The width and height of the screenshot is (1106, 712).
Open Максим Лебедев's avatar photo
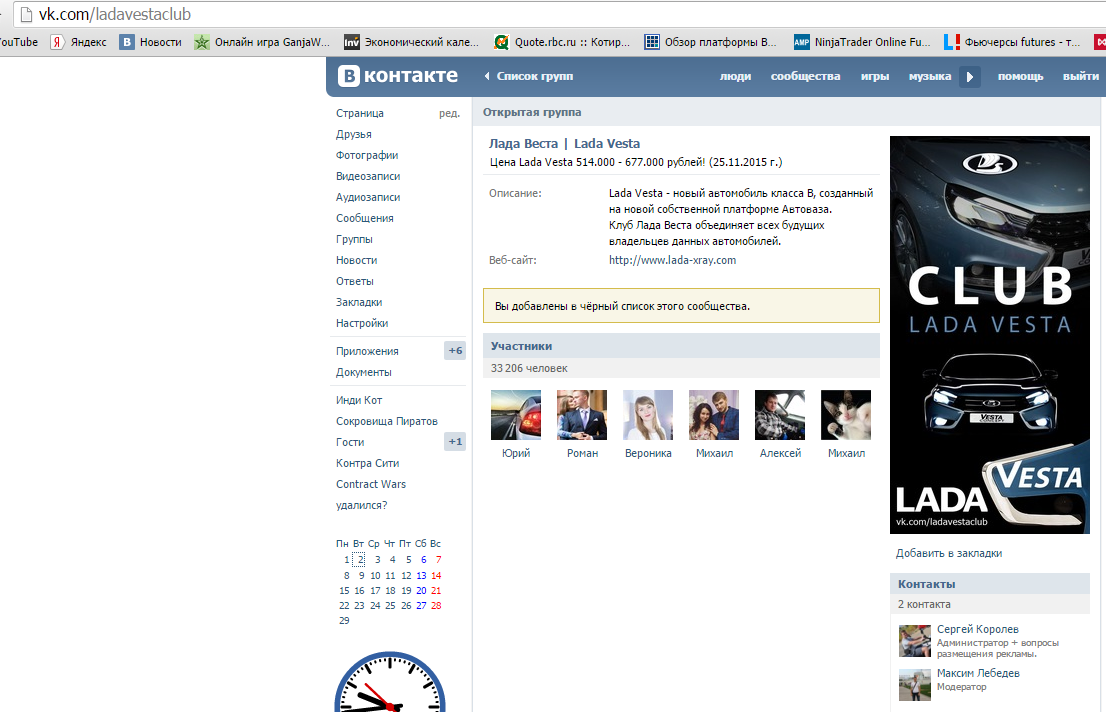pos(915,684)
